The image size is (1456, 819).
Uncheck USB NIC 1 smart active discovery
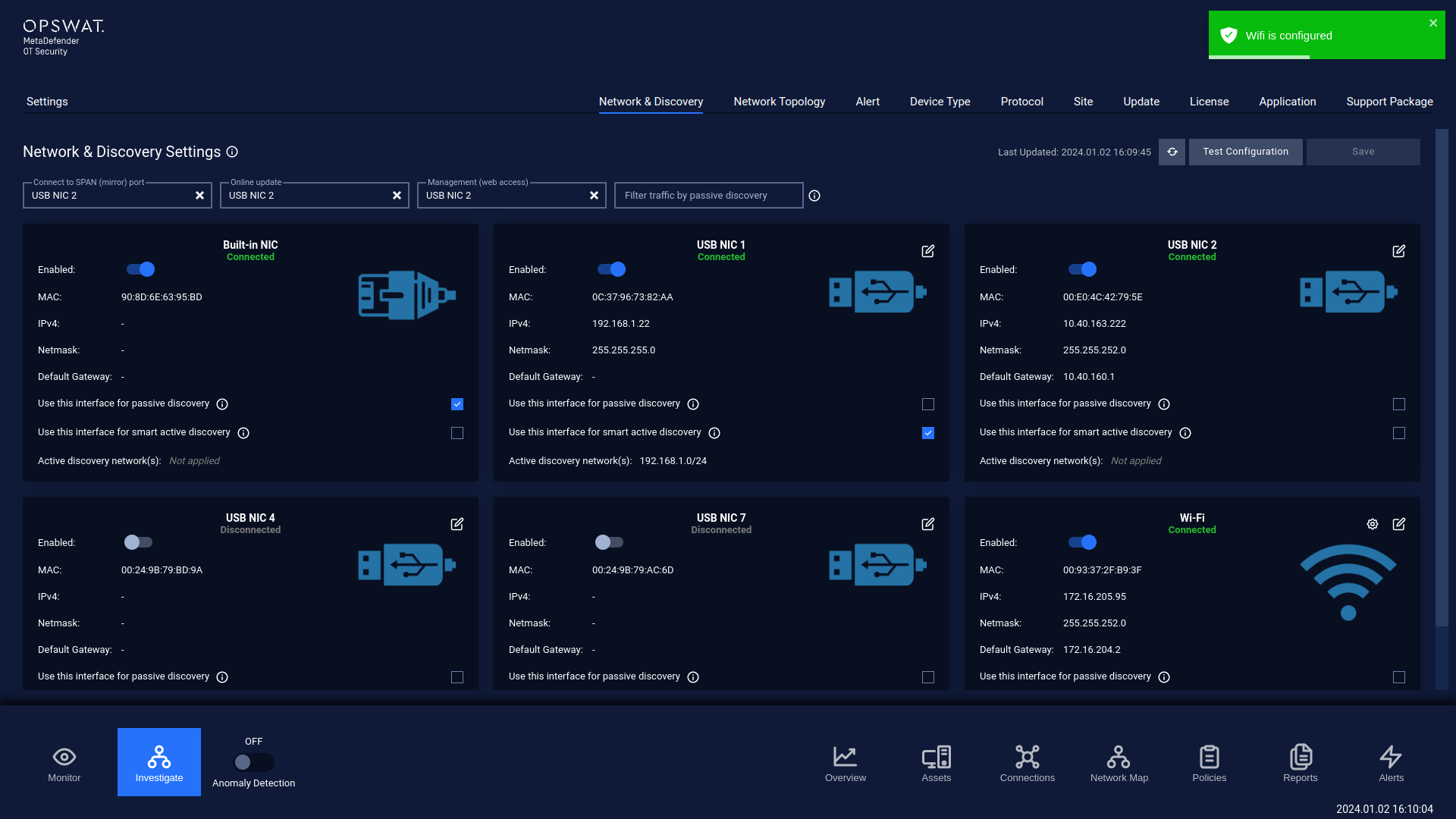(928, 433)
